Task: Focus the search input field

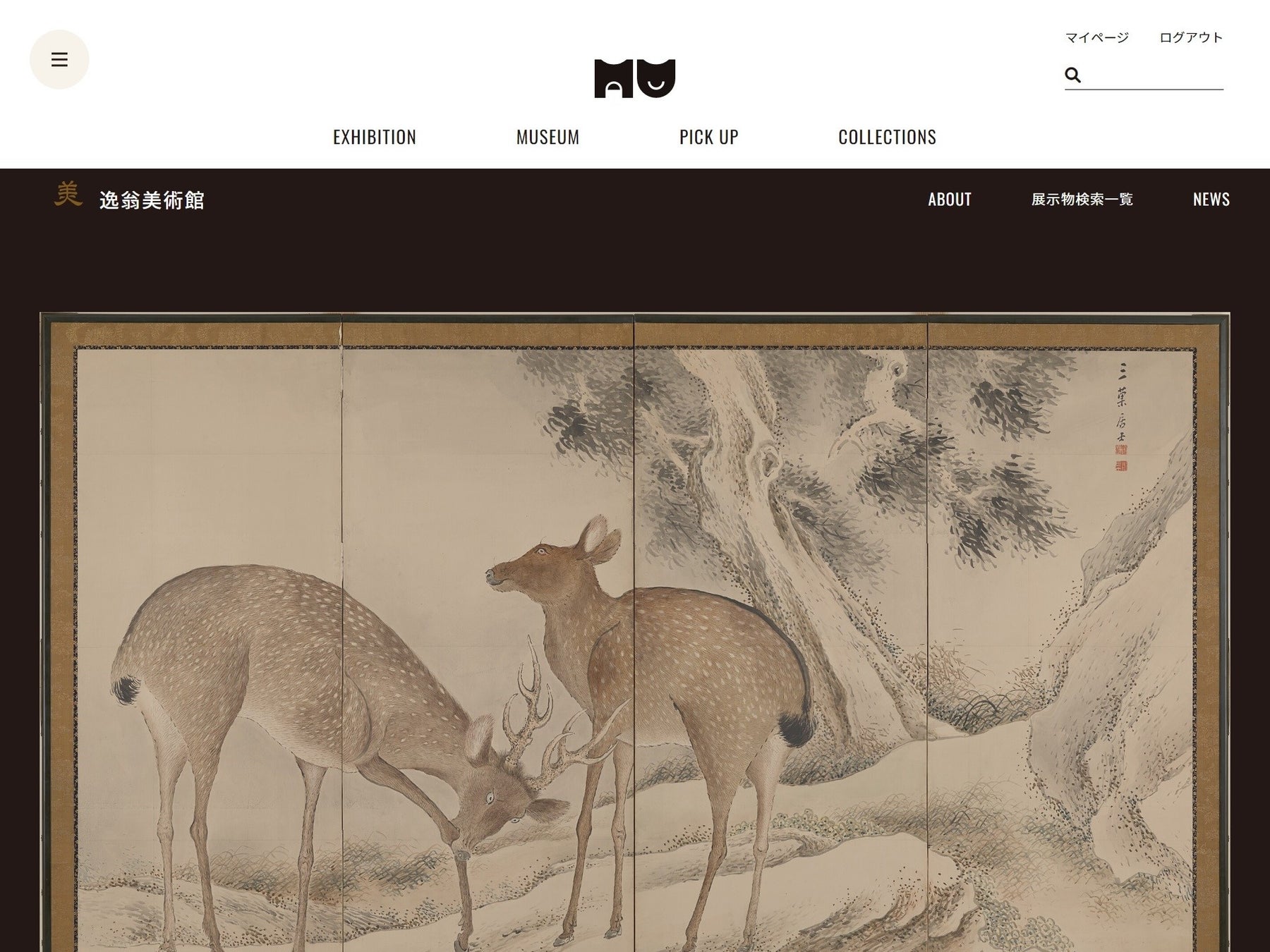Action: pyautogui.click(x=1153, y=75)
